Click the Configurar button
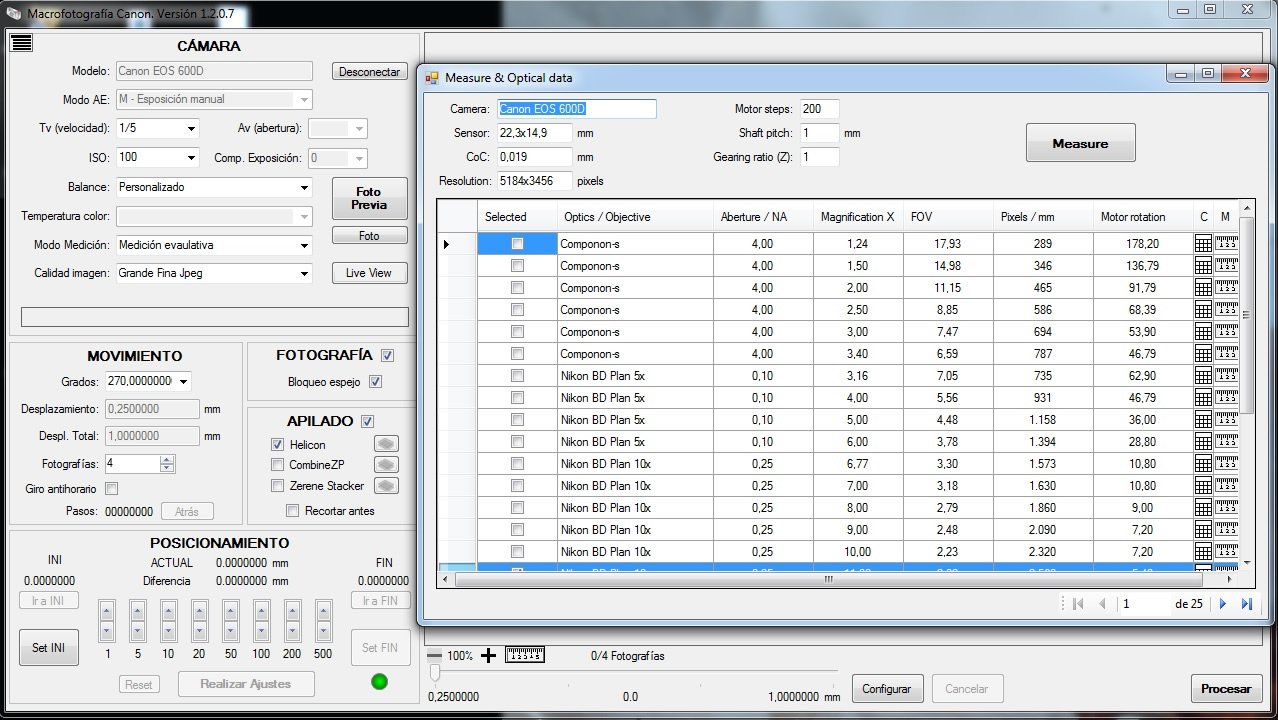The height and width of the screenshot is (720, 1278). [886, 688]
